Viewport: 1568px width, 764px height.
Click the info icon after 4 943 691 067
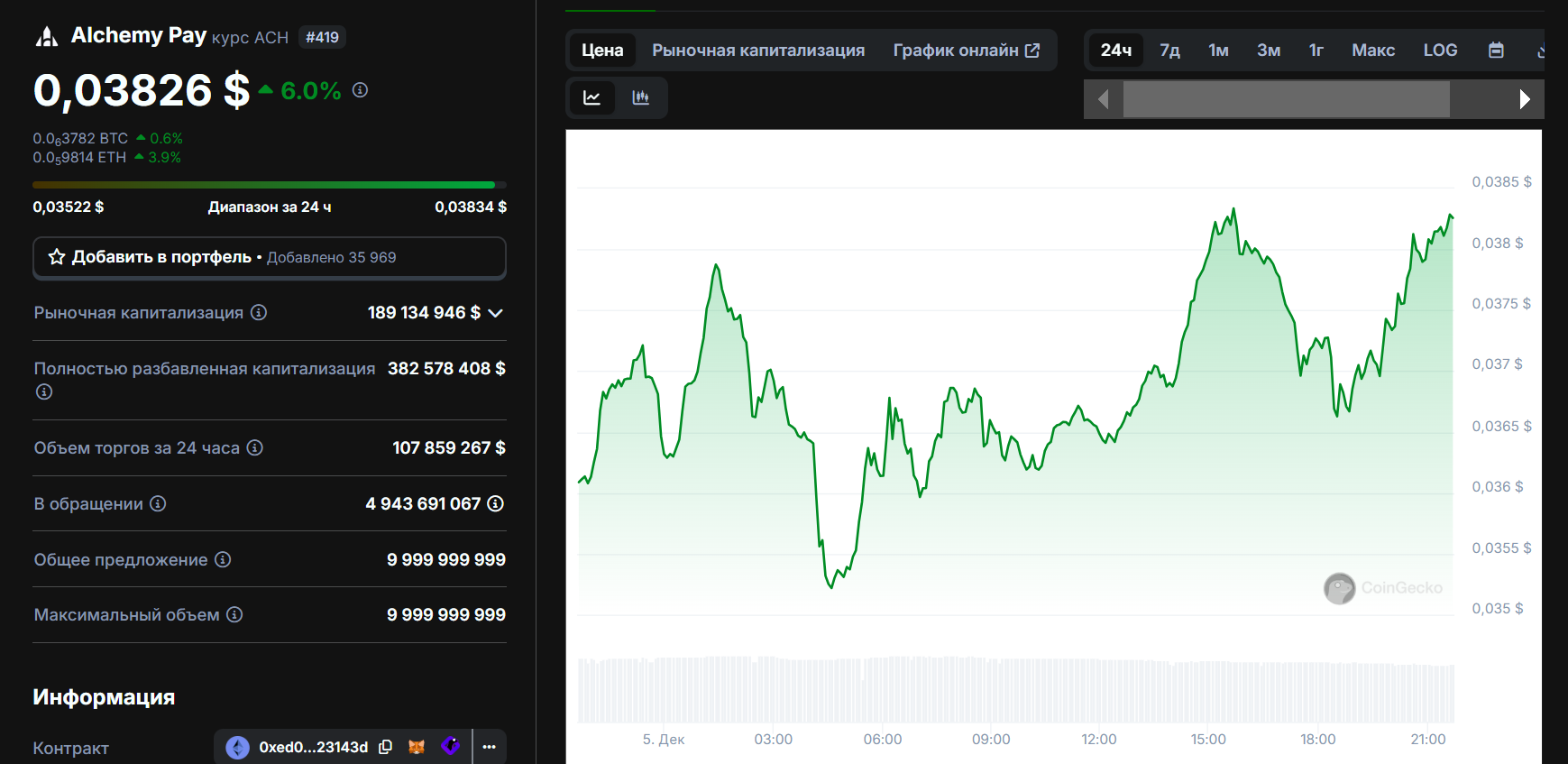click(496, 503)
